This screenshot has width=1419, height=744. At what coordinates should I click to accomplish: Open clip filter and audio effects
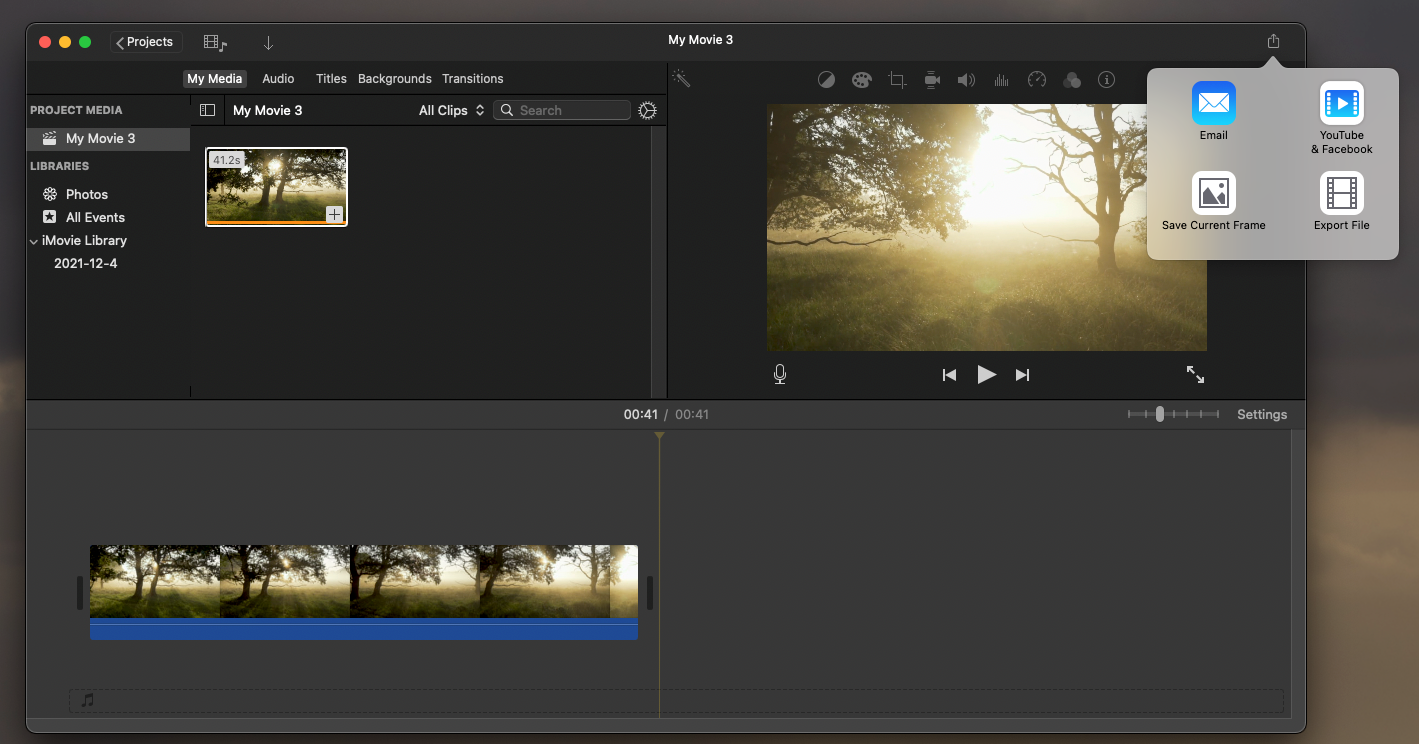(1072, 80)
